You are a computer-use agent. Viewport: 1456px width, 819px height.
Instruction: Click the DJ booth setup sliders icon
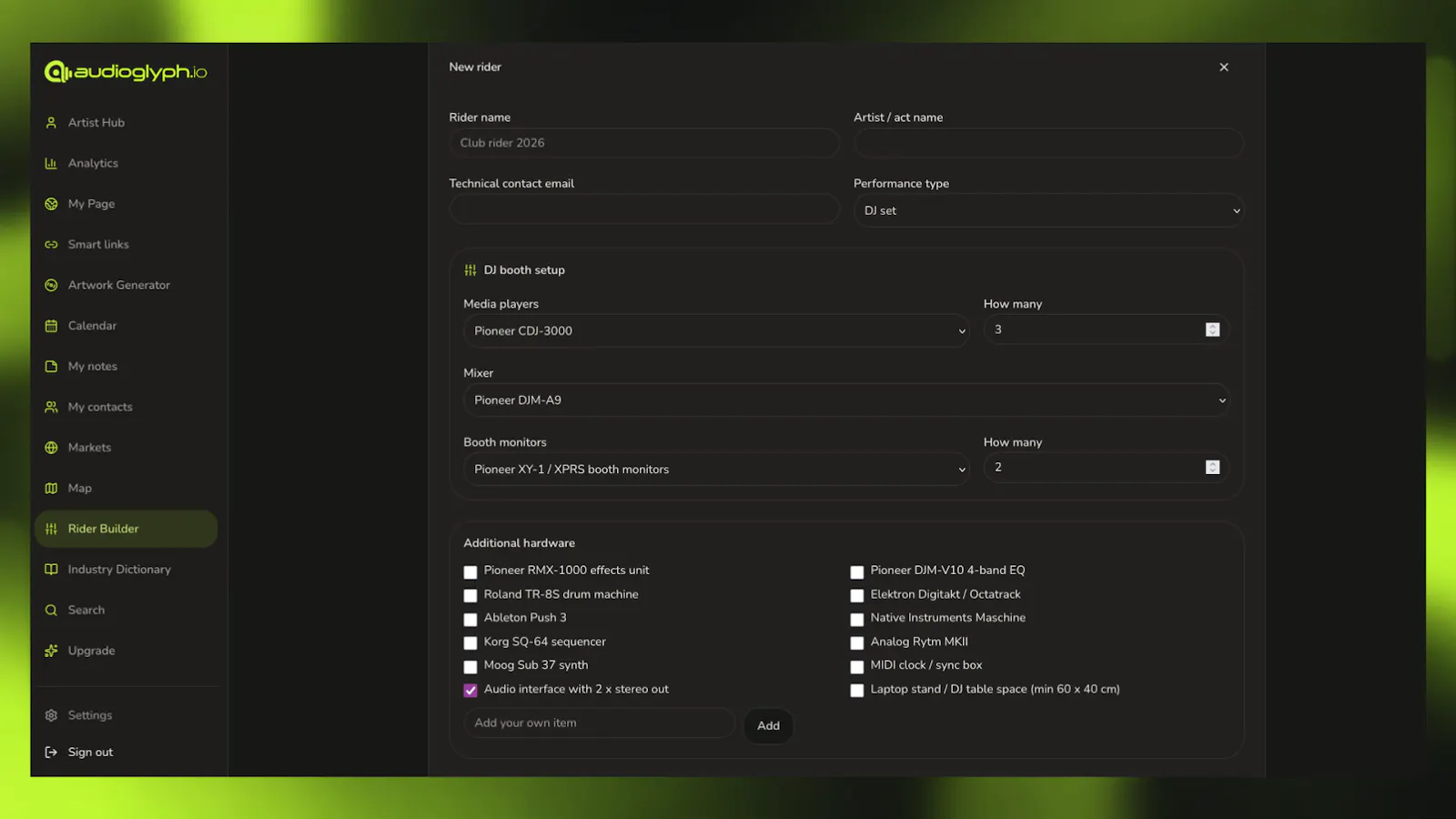(470, 270)
